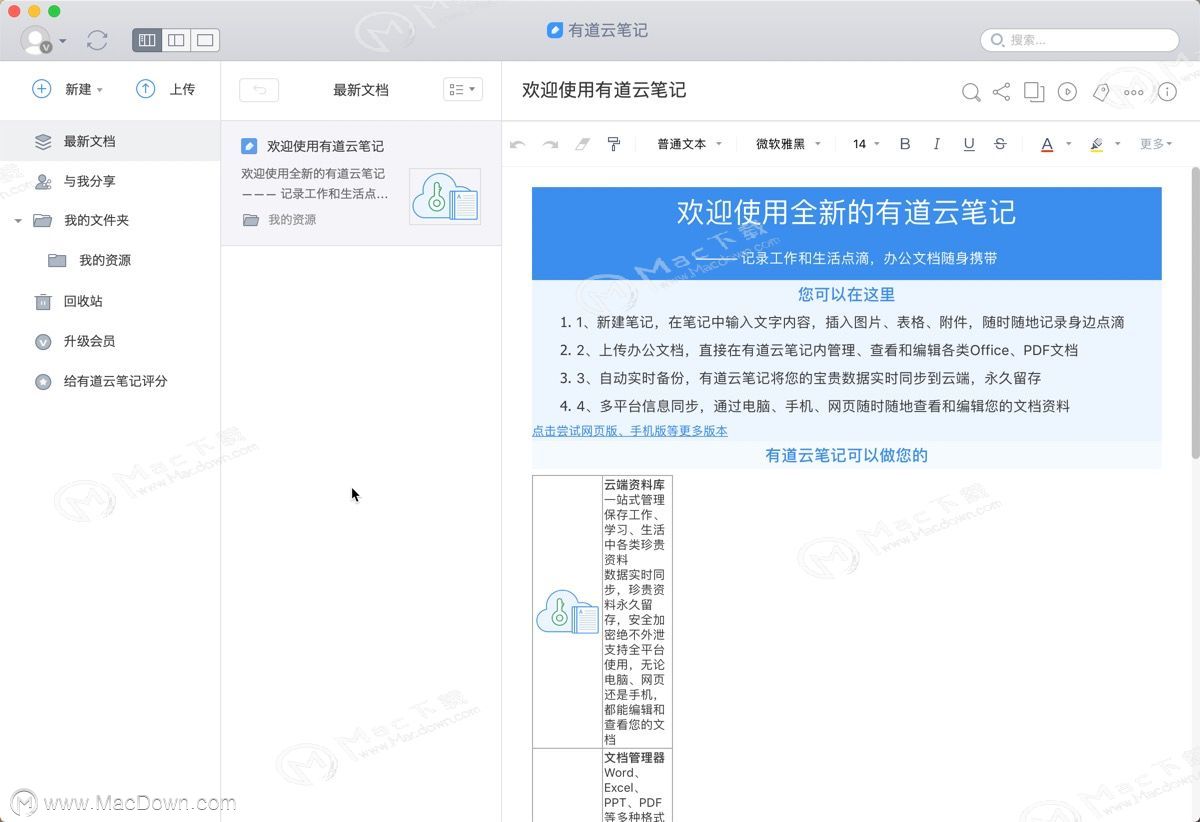Viewport: 1200px width, 822px height.
Task: Open the font color picker arrow
Action: click(x=1068, y=144)
